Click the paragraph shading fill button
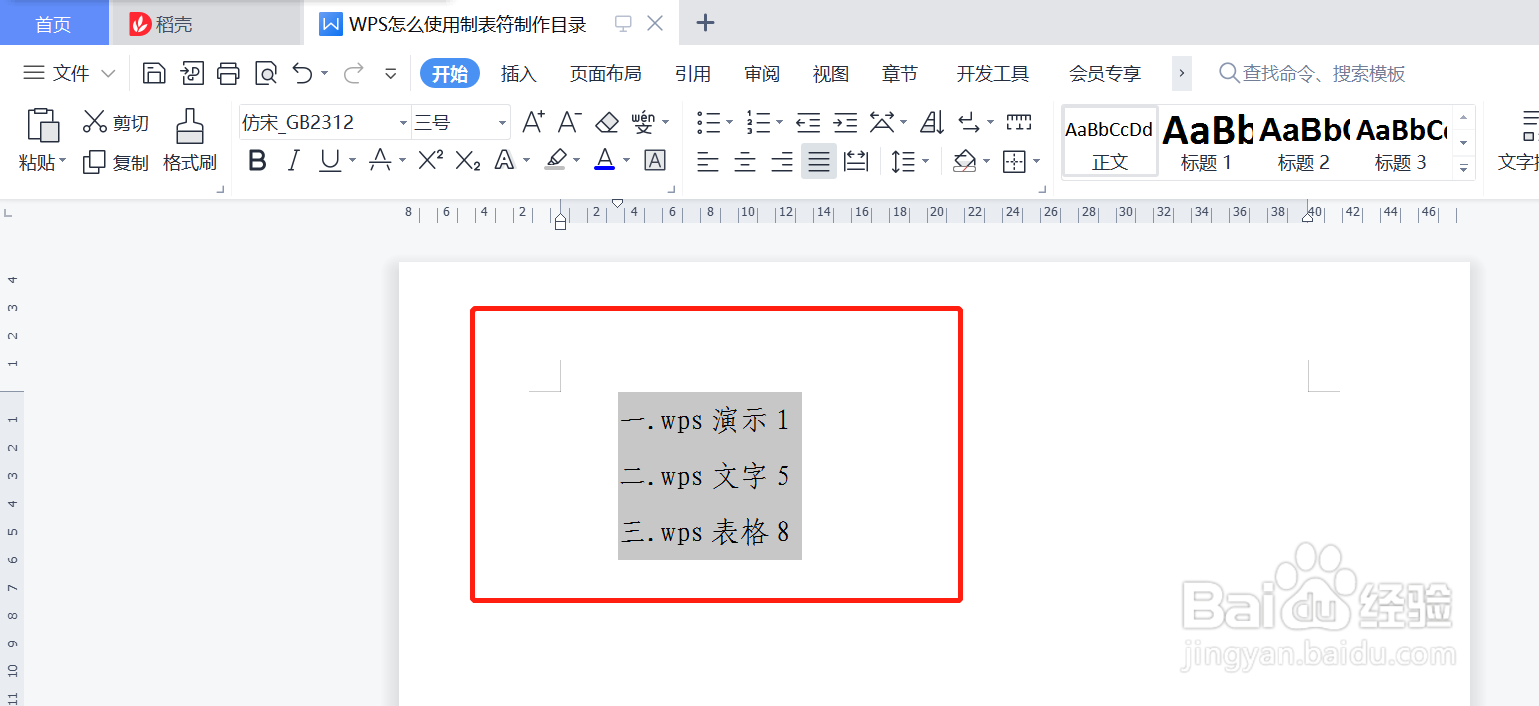1539x706 pixels. pyautogui.click(x=964, y=161)
